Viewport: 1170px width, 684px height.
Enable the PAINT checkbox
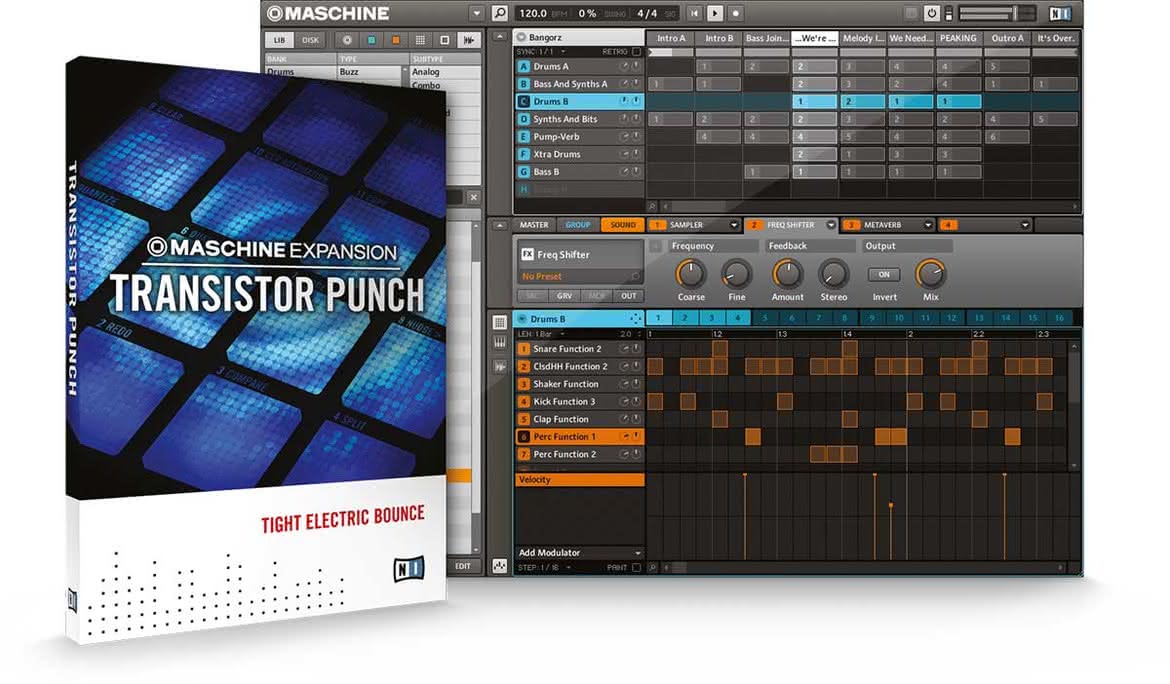click(636, 568)
